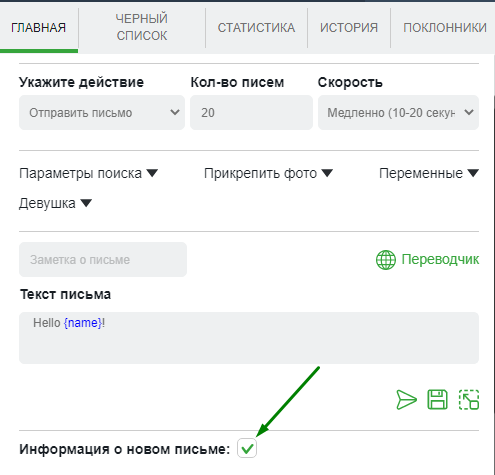Open the action dropdown 'Отправить письмо'
This screenshot has width=495, height=475.
[102, 113]
